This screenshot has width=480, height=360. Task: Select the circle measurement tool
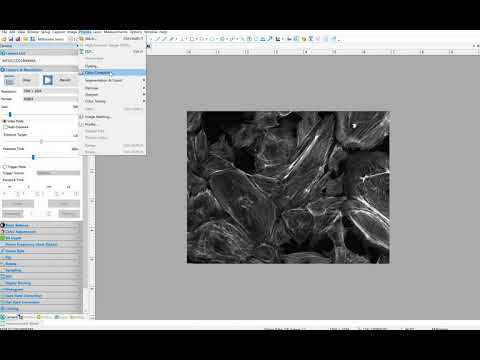(x=212, y=39)
